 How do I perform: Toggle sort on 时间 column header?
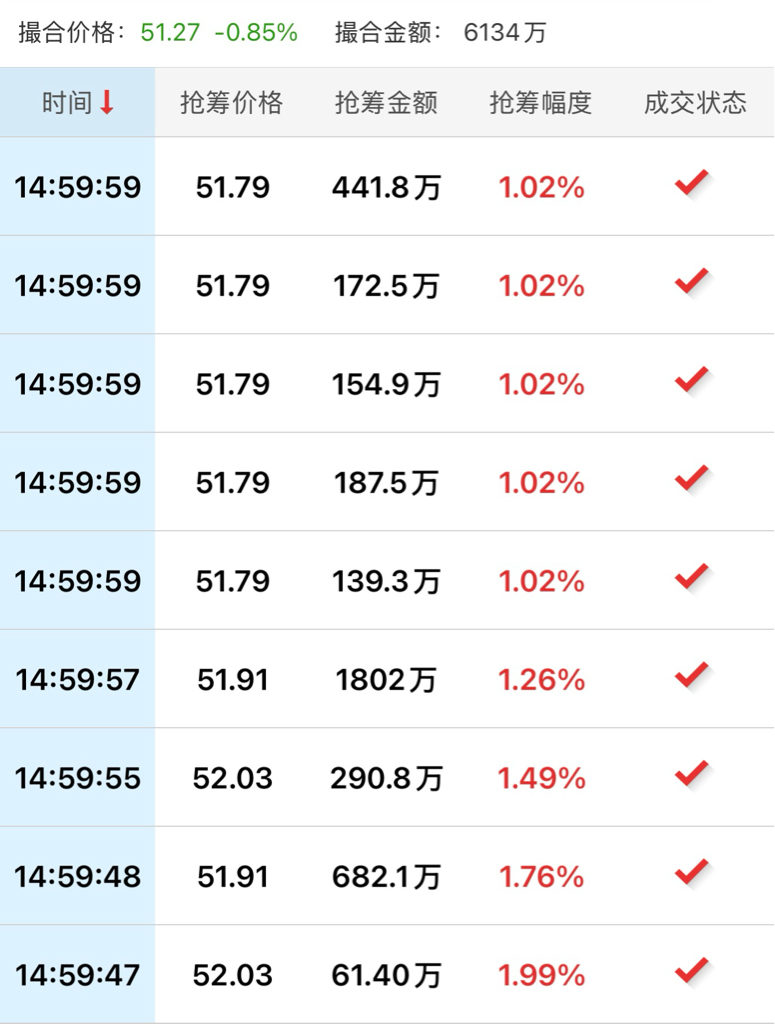coord(78,103)
